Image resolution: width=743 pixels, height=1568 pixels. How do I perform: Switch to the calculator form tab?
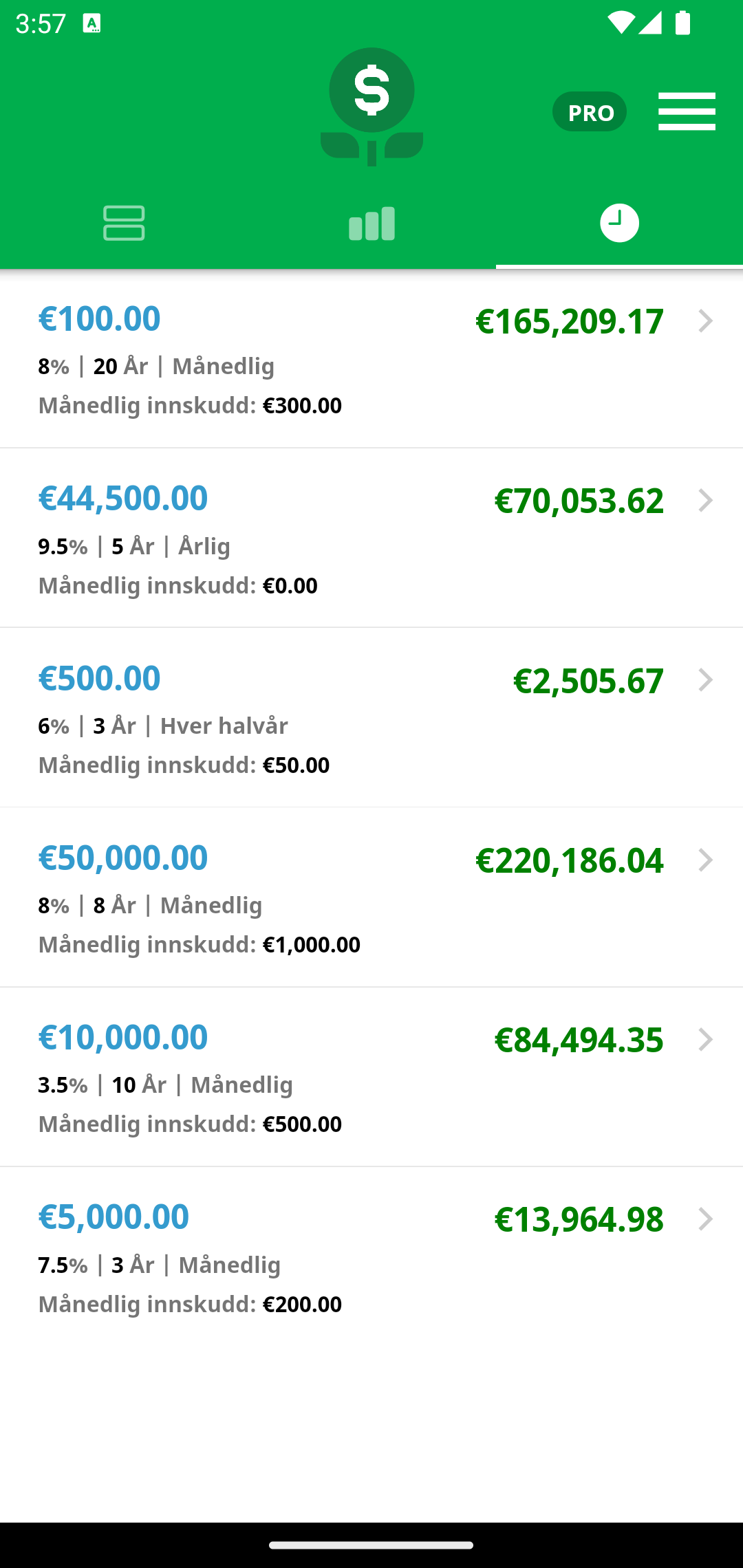[124, 223]
